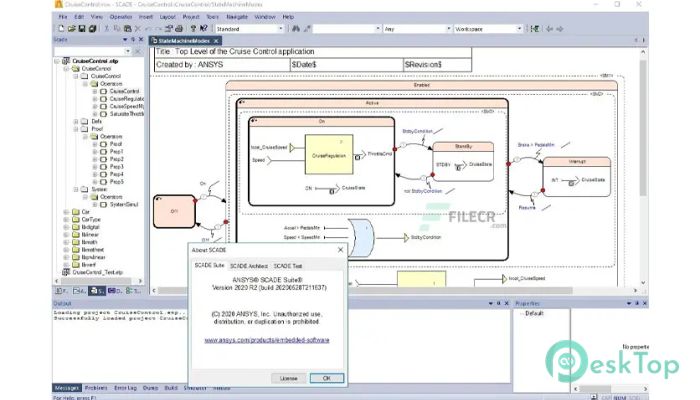Select the Prop3 operator in tree
Image resolution: width=700 pixels, height=400 pixels.
click(117, 167)
